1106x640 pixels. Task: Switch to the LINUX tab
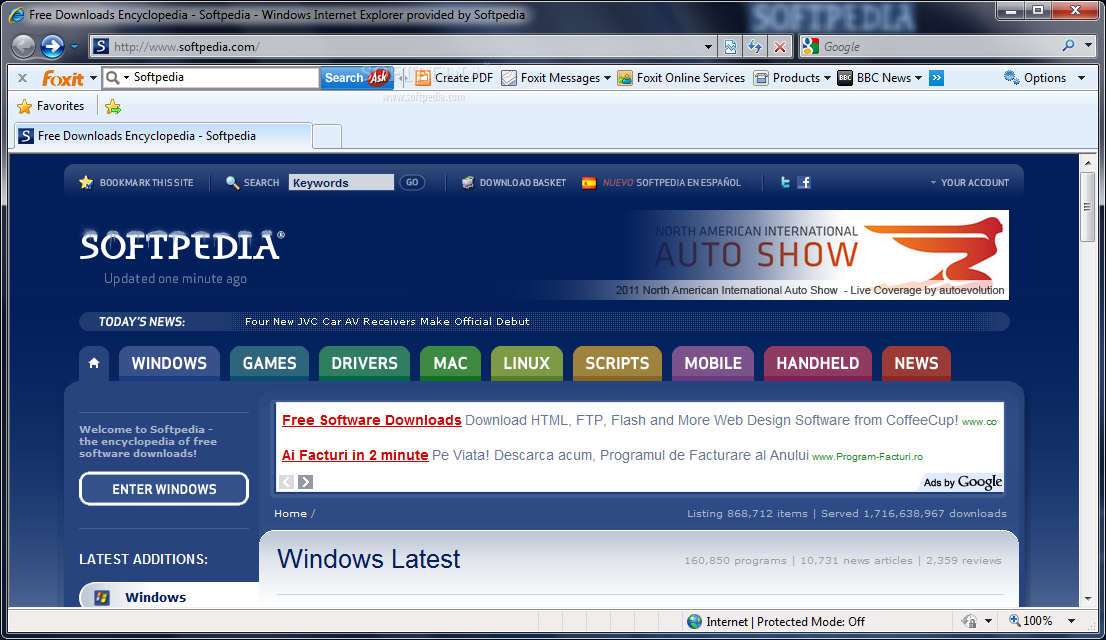[x=526, y=363]
